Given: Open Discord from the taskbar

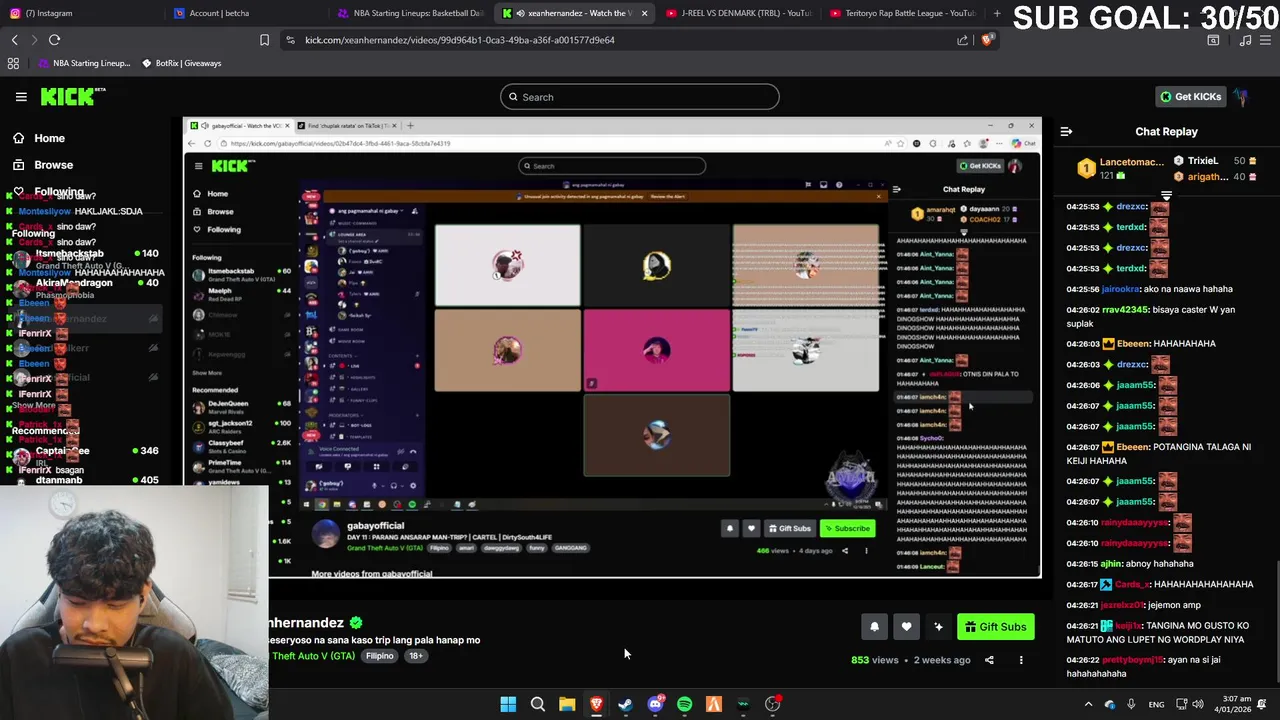Looking at the screenshot, I should [655, 704].
